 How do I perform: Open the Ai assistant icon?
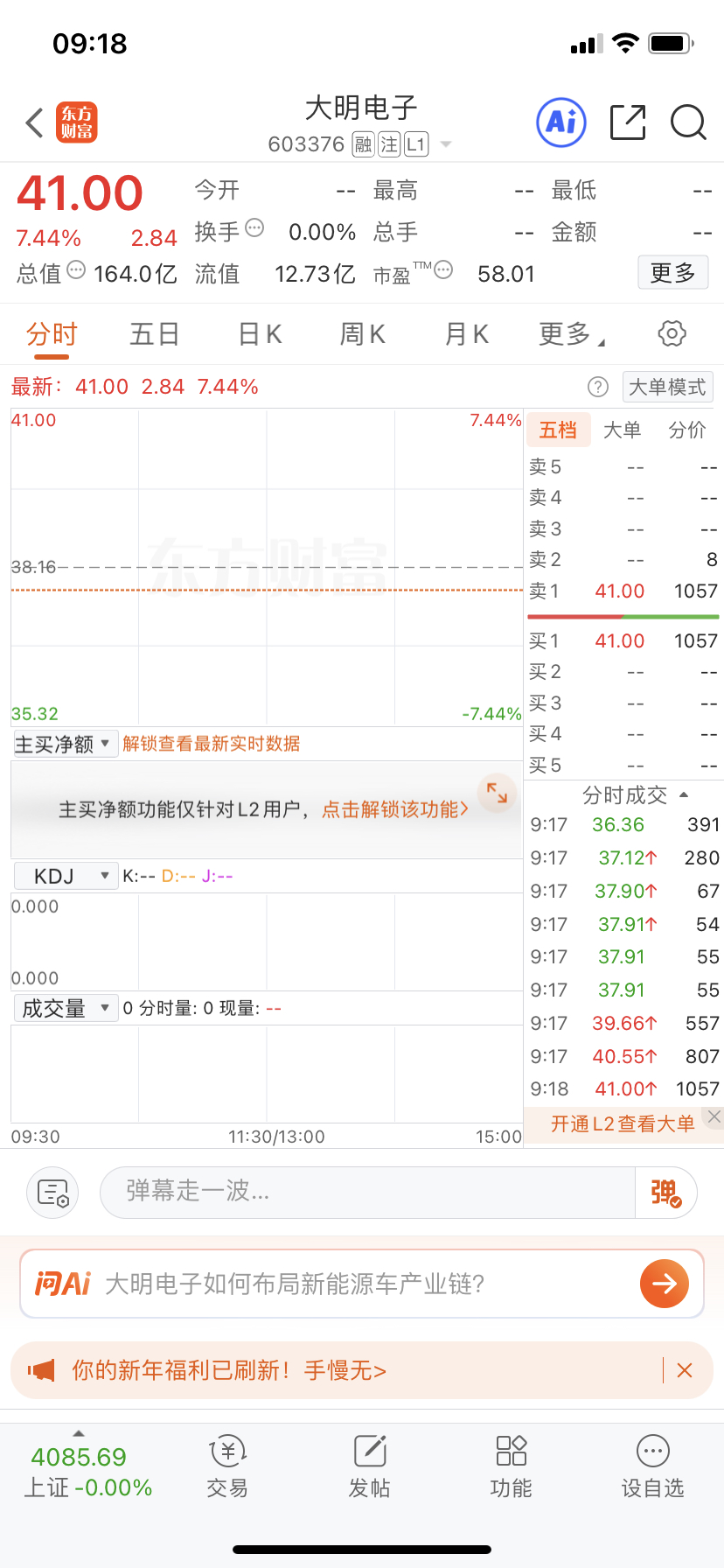click(x=561, y=122)
